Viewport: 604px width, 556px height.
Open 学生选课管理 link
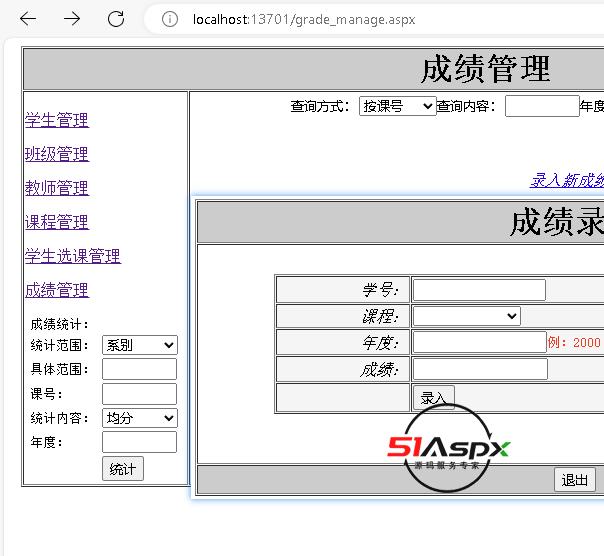coord(73,256)
